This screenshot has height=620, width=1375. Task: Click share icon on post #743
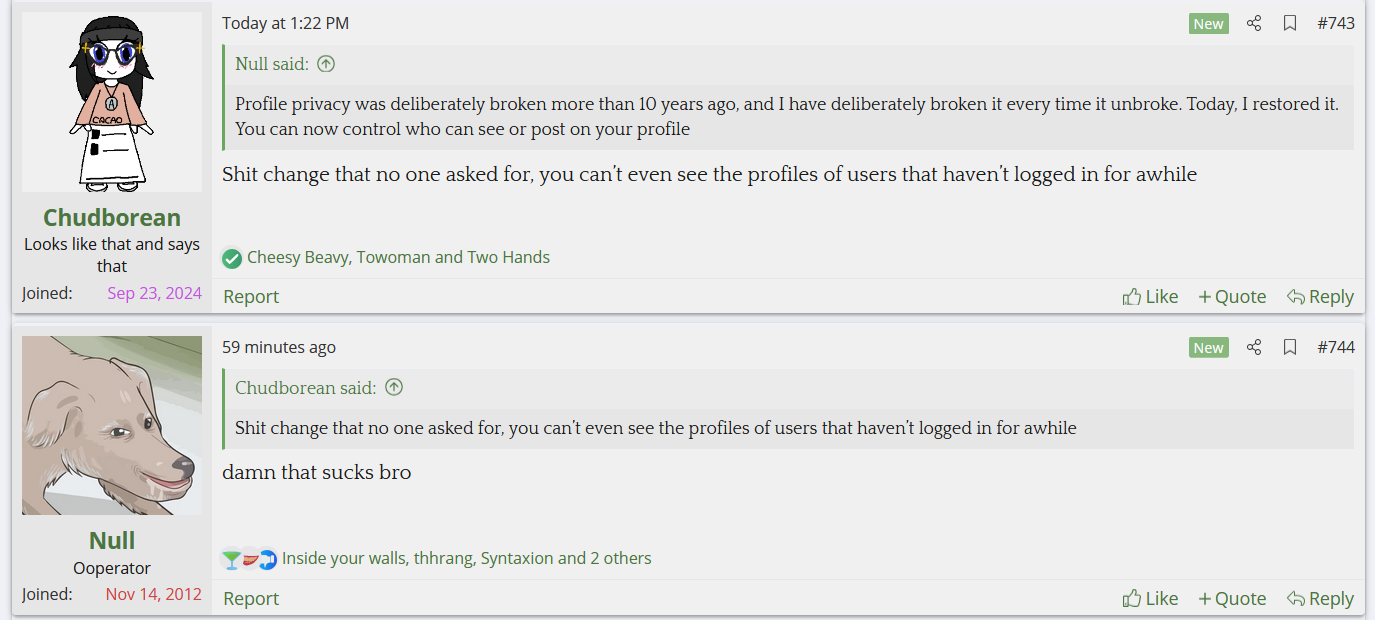click(x=1254, y=23)
